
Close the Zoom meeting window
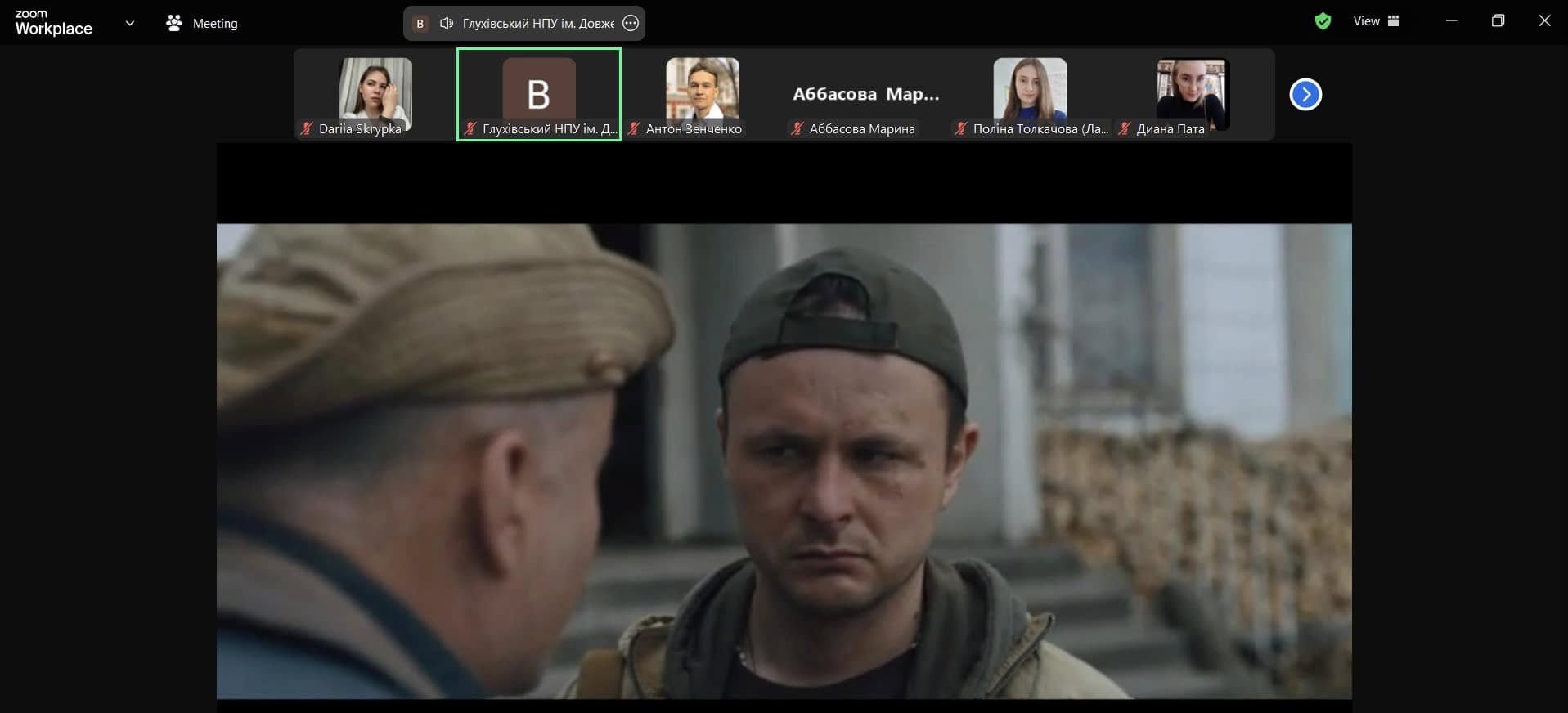[1544, 21]
